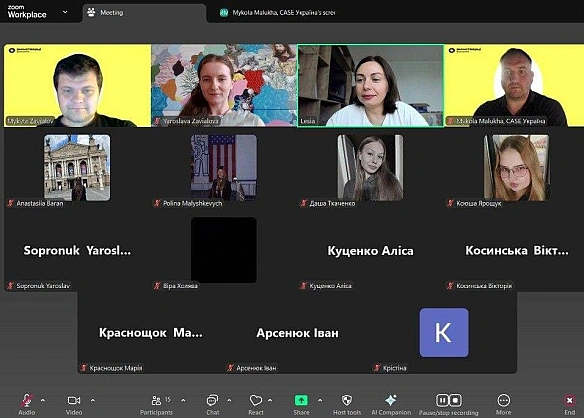Open the React heart icon
Viewport: 584px width, 418px height.
[256, 400]
